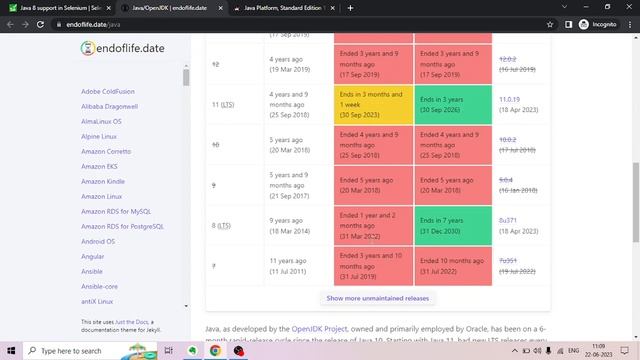
Task: Click the volume speaker tray icon
Action: 537,351
